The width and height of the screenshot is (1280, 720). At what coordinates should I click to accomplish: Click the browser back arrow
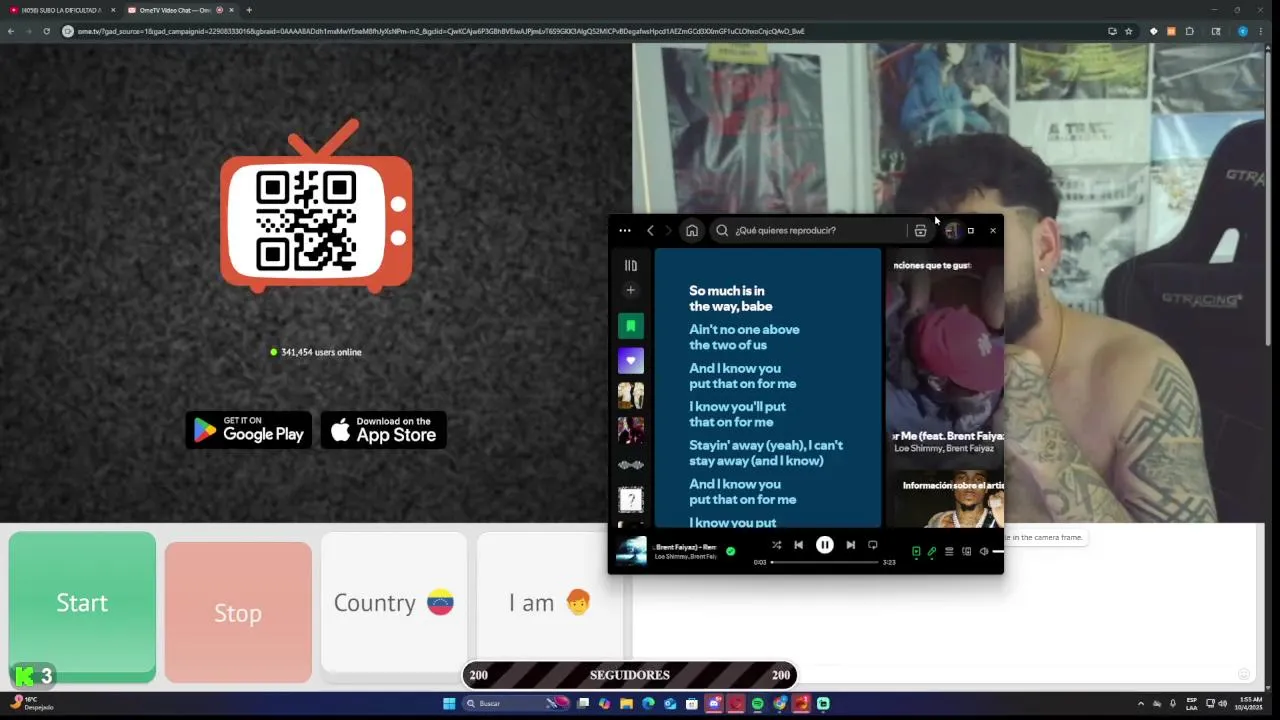coord(11,31)
